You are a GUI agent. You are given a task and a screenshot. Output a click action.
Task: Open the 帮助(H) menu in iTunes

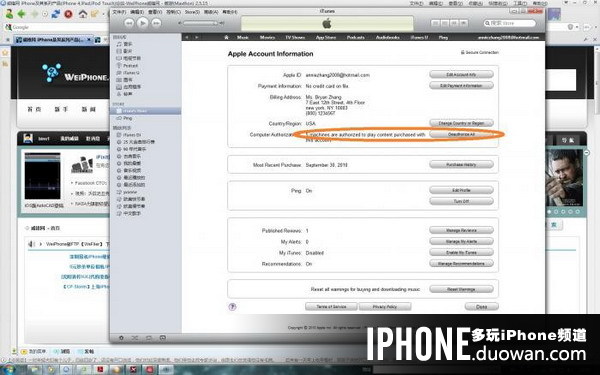[230, 12]
